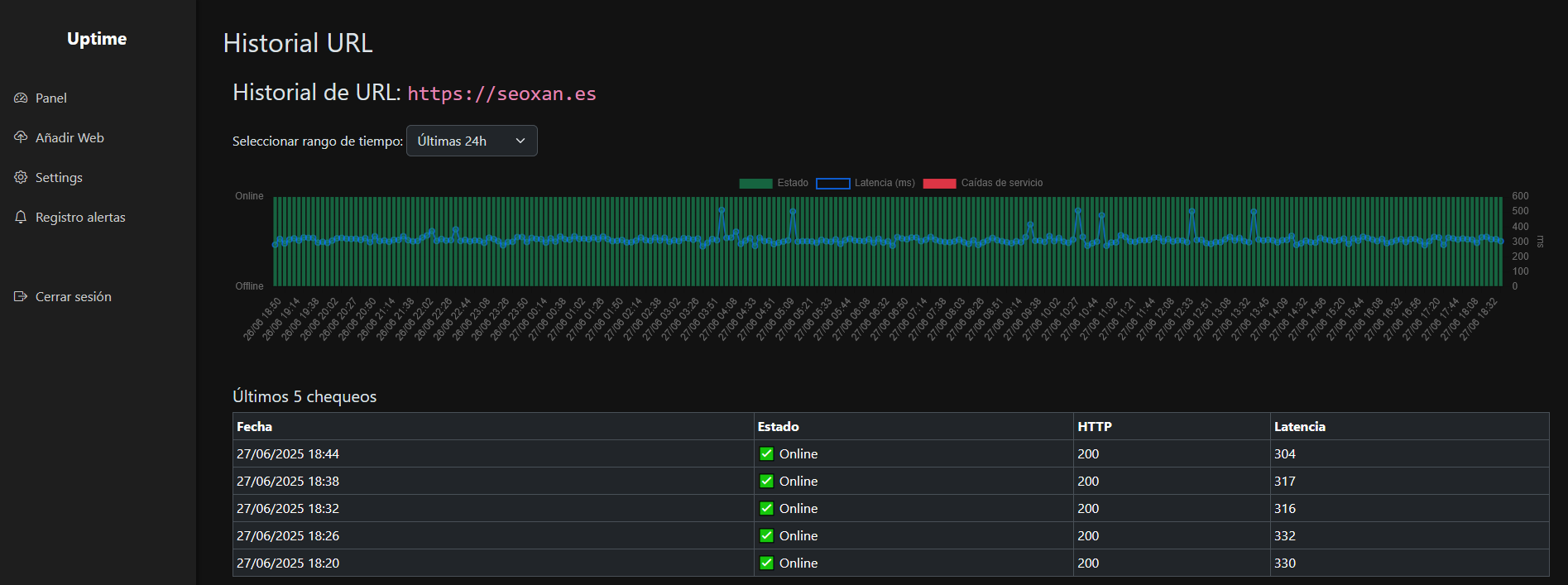Click the Online y-axis label on chart
The image size is (1568, 585).
[x=249, y=196]
